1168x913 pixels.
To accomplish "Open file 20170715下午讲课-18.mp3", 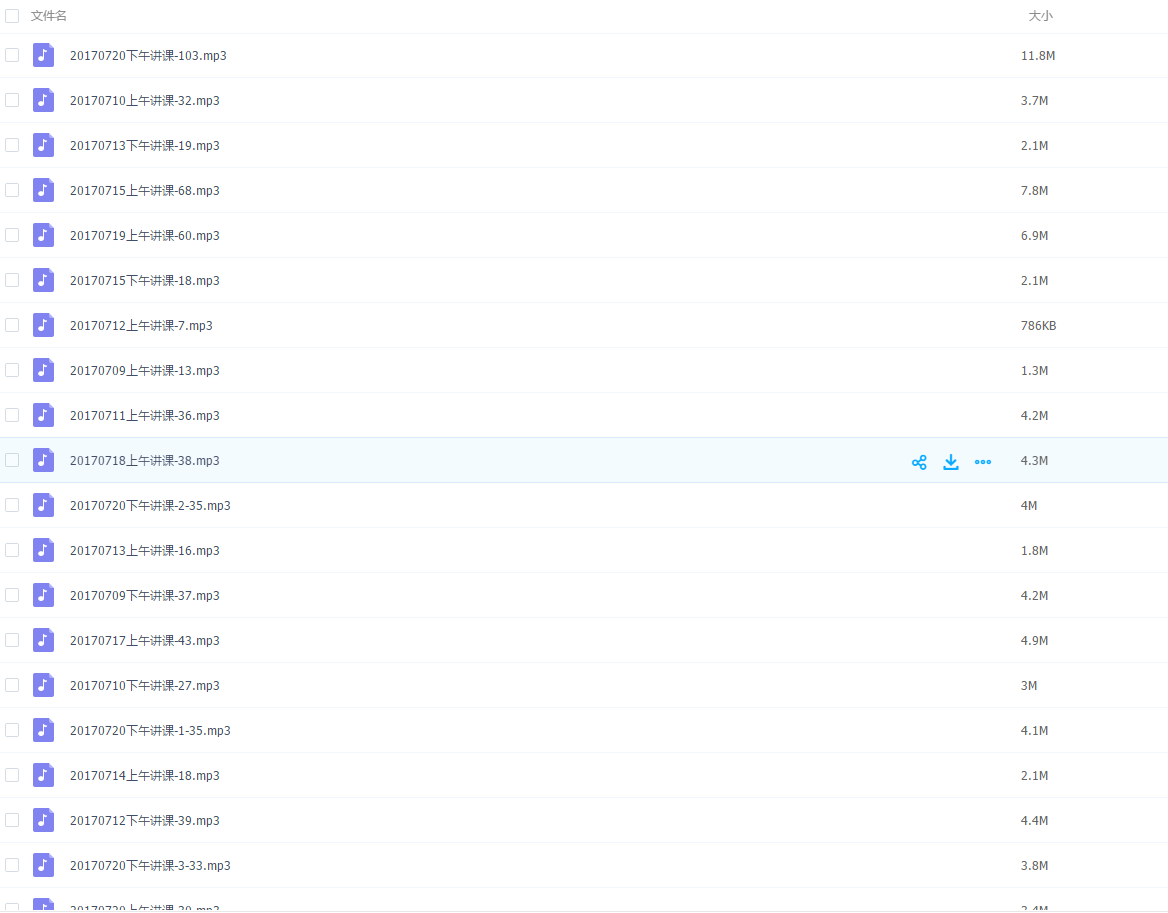I will [145, 281].
